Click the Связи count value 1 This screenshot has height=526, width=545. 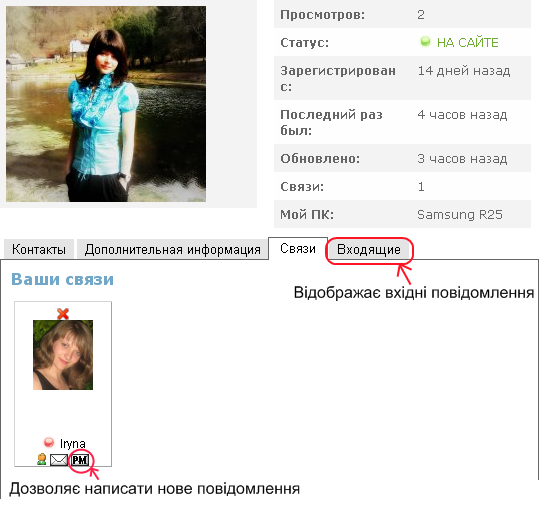[421, 187]
